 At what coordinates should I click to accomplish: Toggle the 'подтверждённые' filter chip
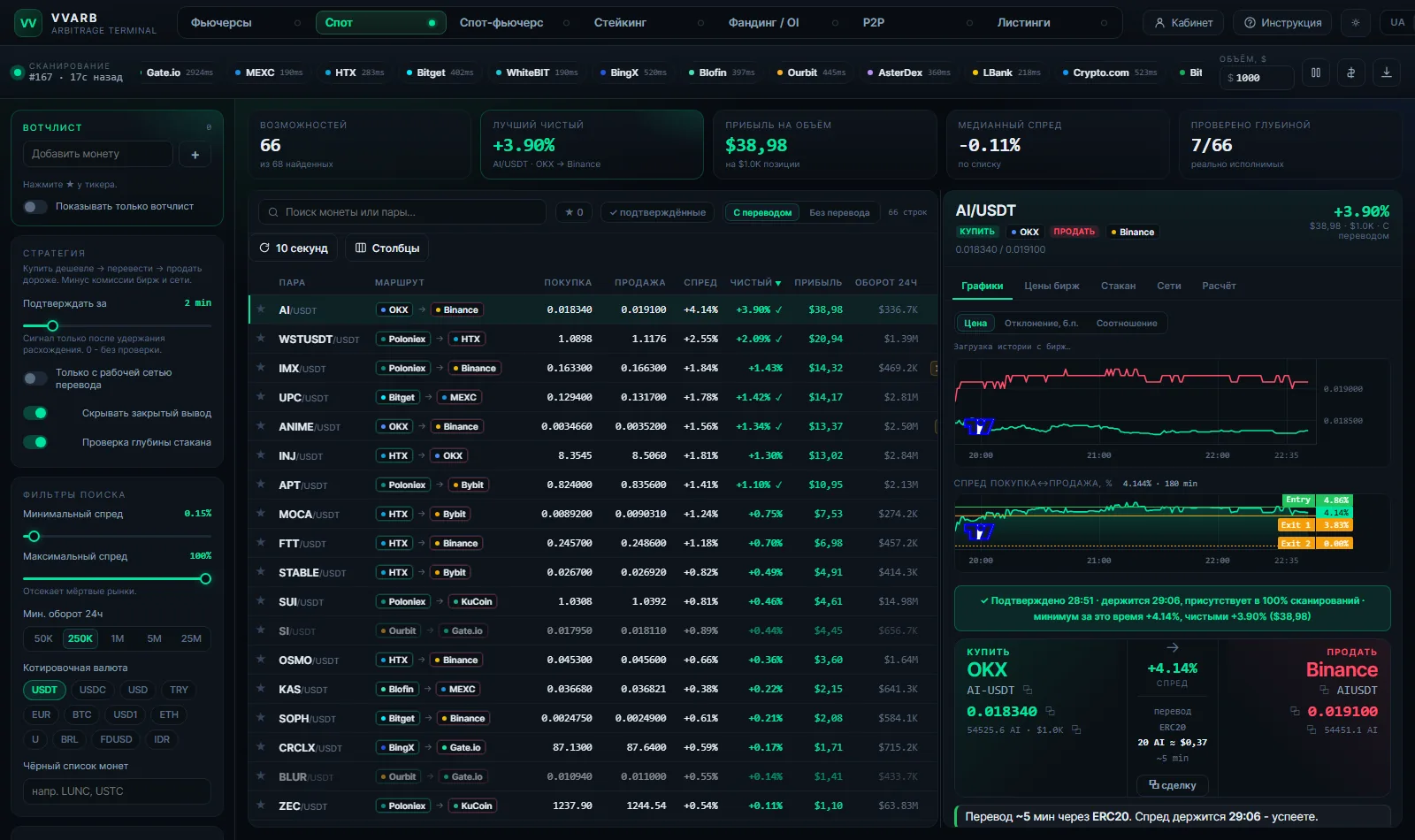(x=657, y=212)
